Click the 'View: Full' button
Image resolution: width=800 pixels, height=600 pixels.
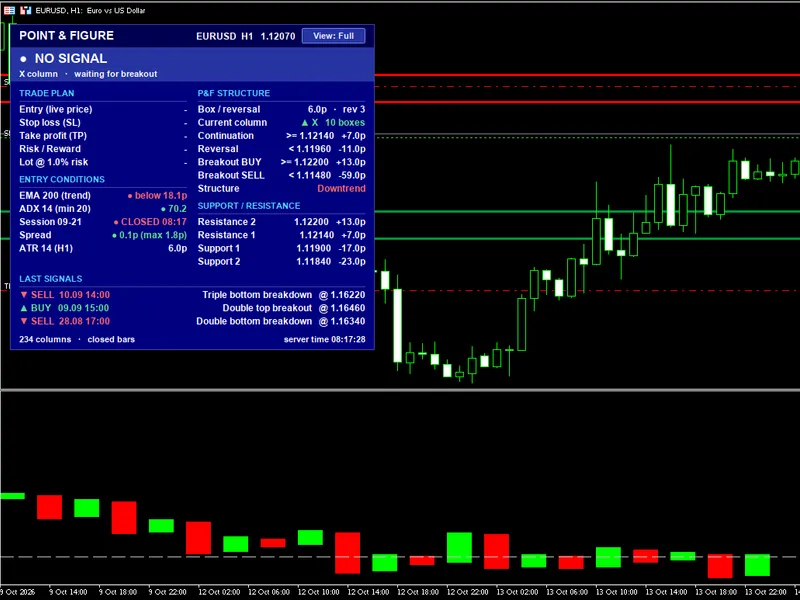pos(334,36)
